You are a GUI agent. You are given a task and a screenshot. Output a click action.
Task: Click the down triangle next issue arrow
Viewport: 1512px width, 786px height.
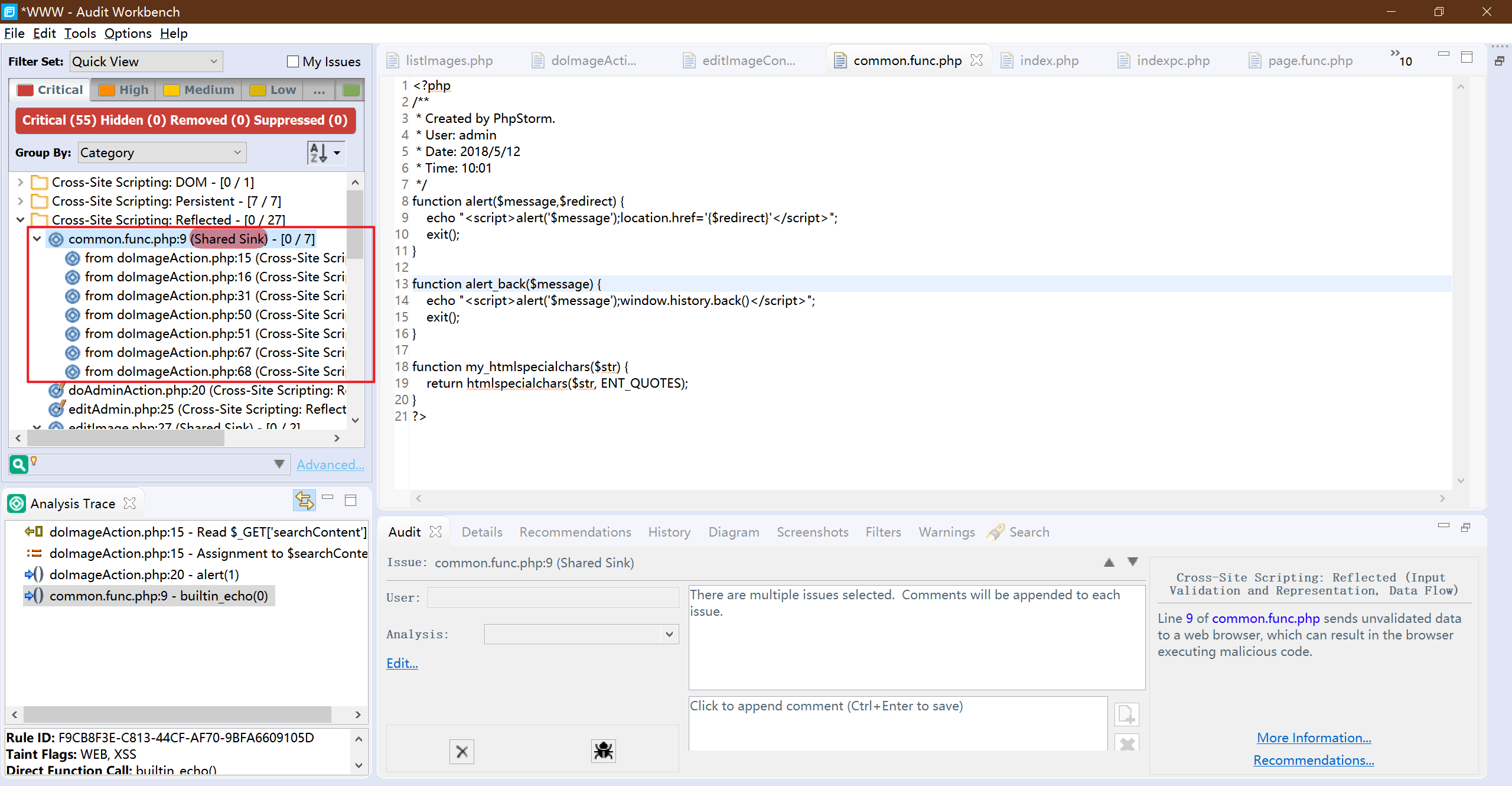click(x=1132, y=562)
